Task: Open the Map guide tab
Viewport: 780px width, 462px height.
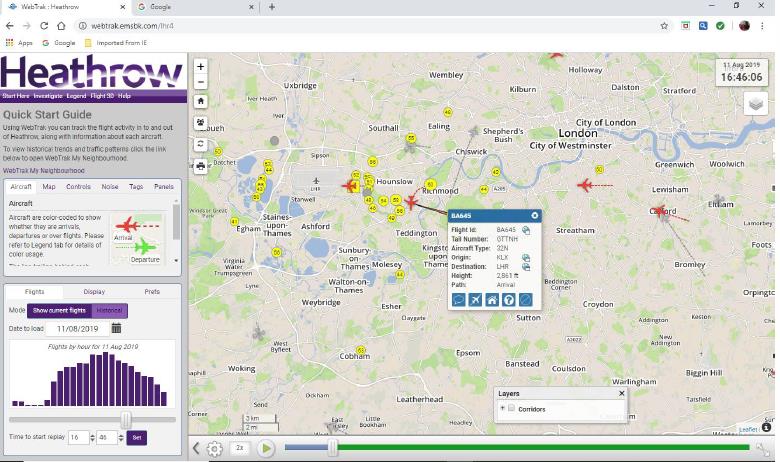Action: click(49, 187)
